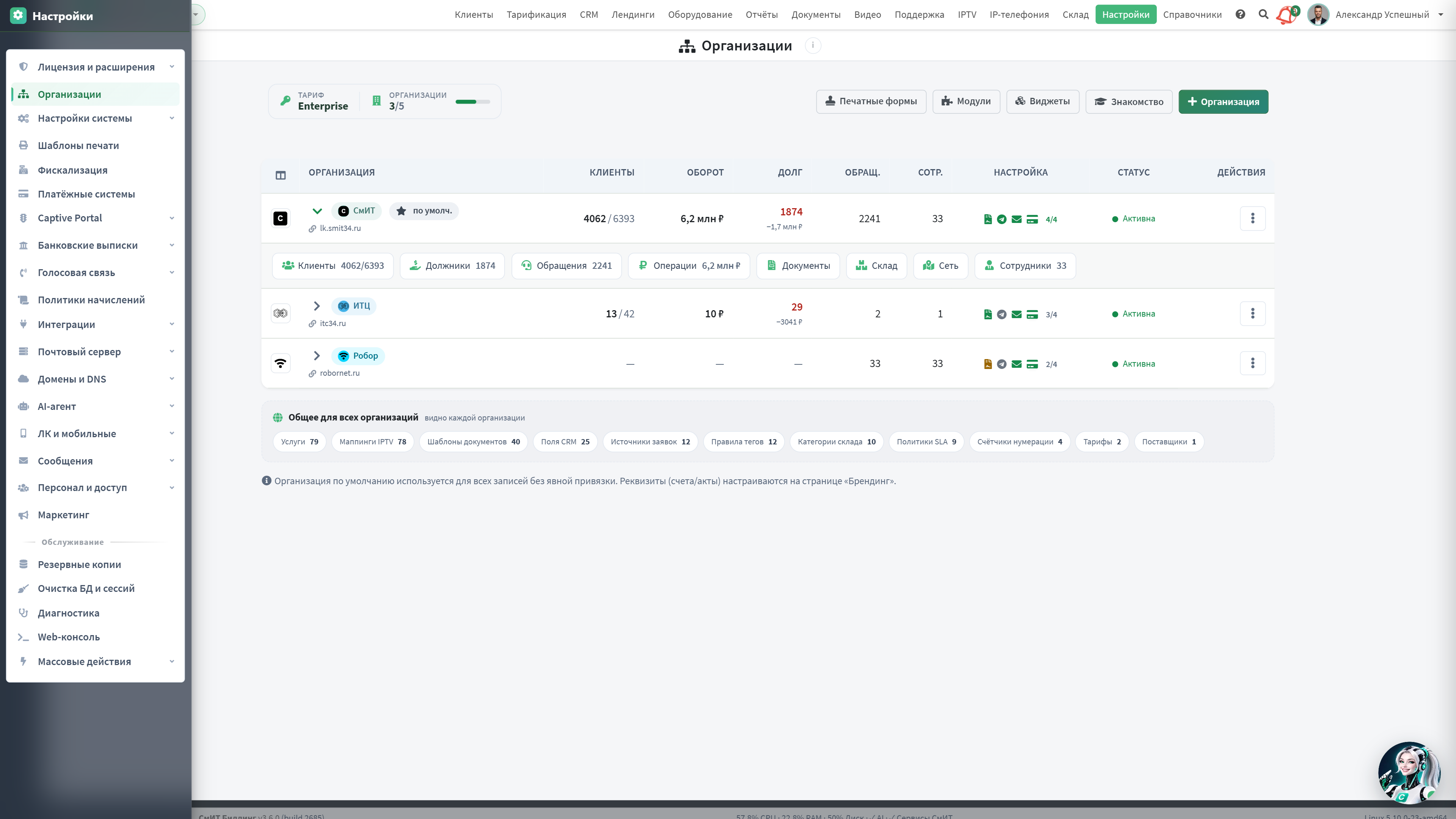This screenshot has width=1456, height=819.
Task: Click the Робор wifi logo thumbnail
Action: point(280,364)
